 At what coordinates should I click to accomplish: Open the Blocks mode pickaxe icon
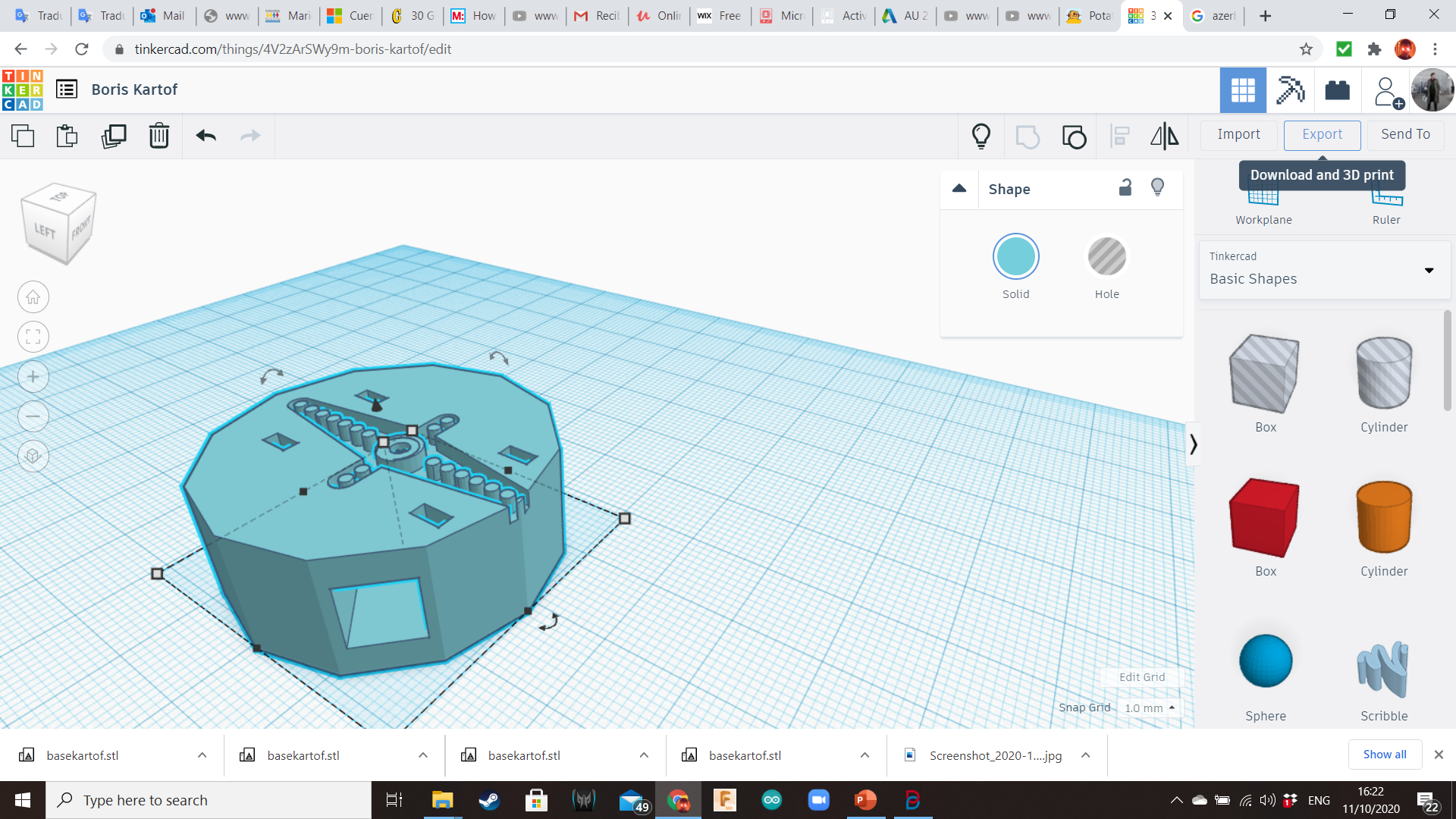tap(1290, 90)
